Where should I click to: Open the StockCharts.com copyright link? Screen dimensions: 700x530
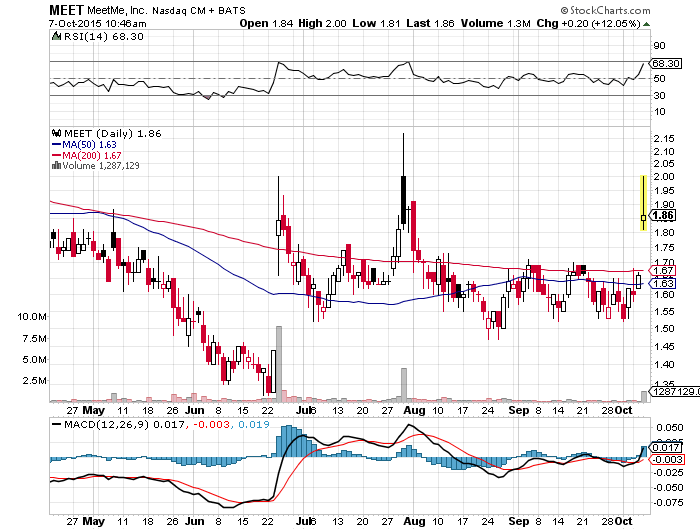tap(606, 10)
